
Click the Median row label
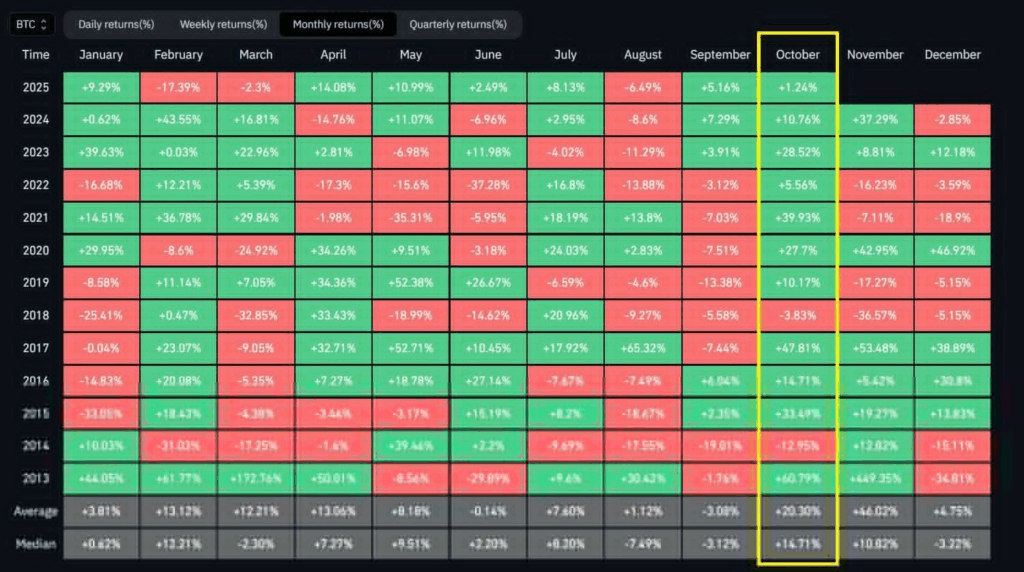point(35,544)
